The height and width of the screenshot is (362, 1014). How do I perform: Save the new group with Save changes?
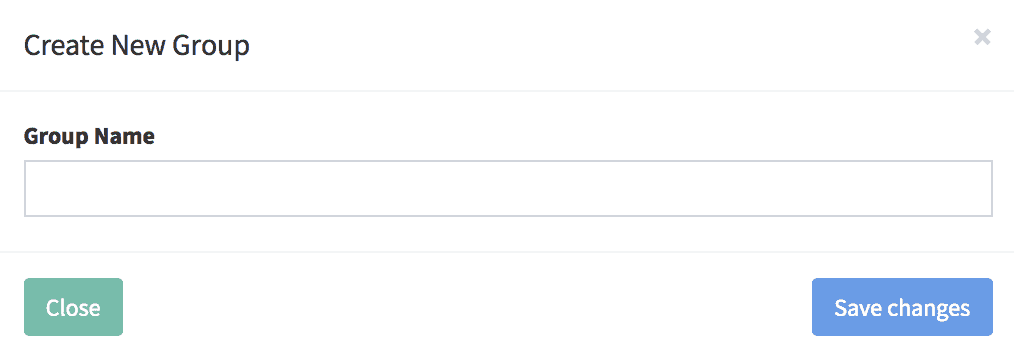tap(902, 307)
